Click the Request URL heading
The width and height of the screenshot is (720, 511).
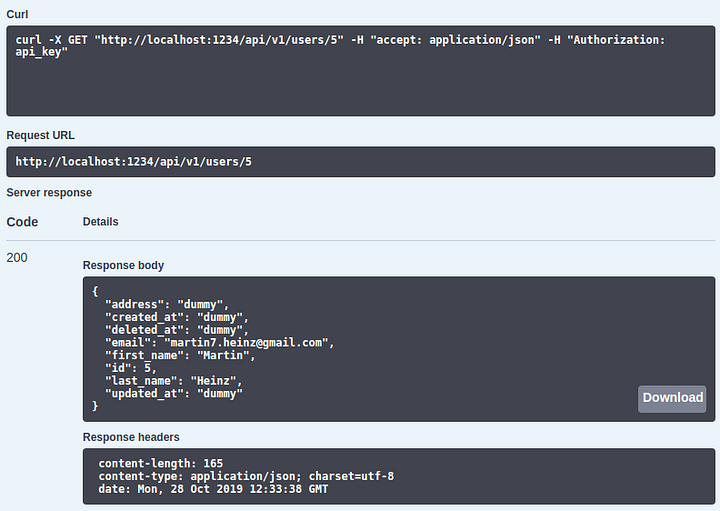coord(40,135)
